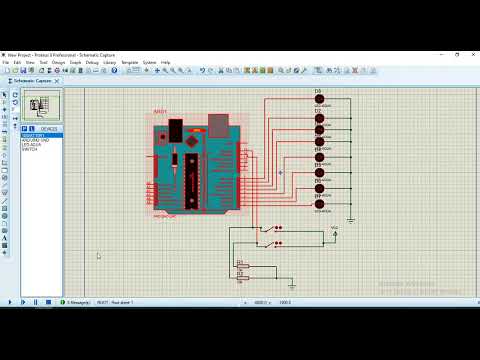Open the Debug menu

pyautogui.click(x=92, y=62)
